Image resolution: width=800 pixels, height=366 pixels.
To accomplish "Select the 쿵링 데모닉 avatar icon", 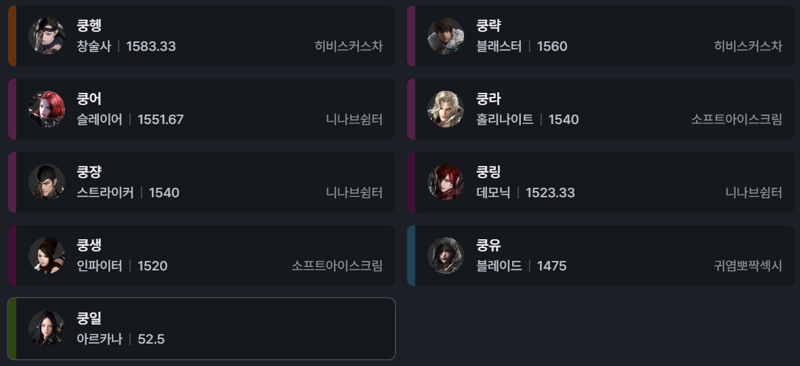I will (x=445, y=182).
